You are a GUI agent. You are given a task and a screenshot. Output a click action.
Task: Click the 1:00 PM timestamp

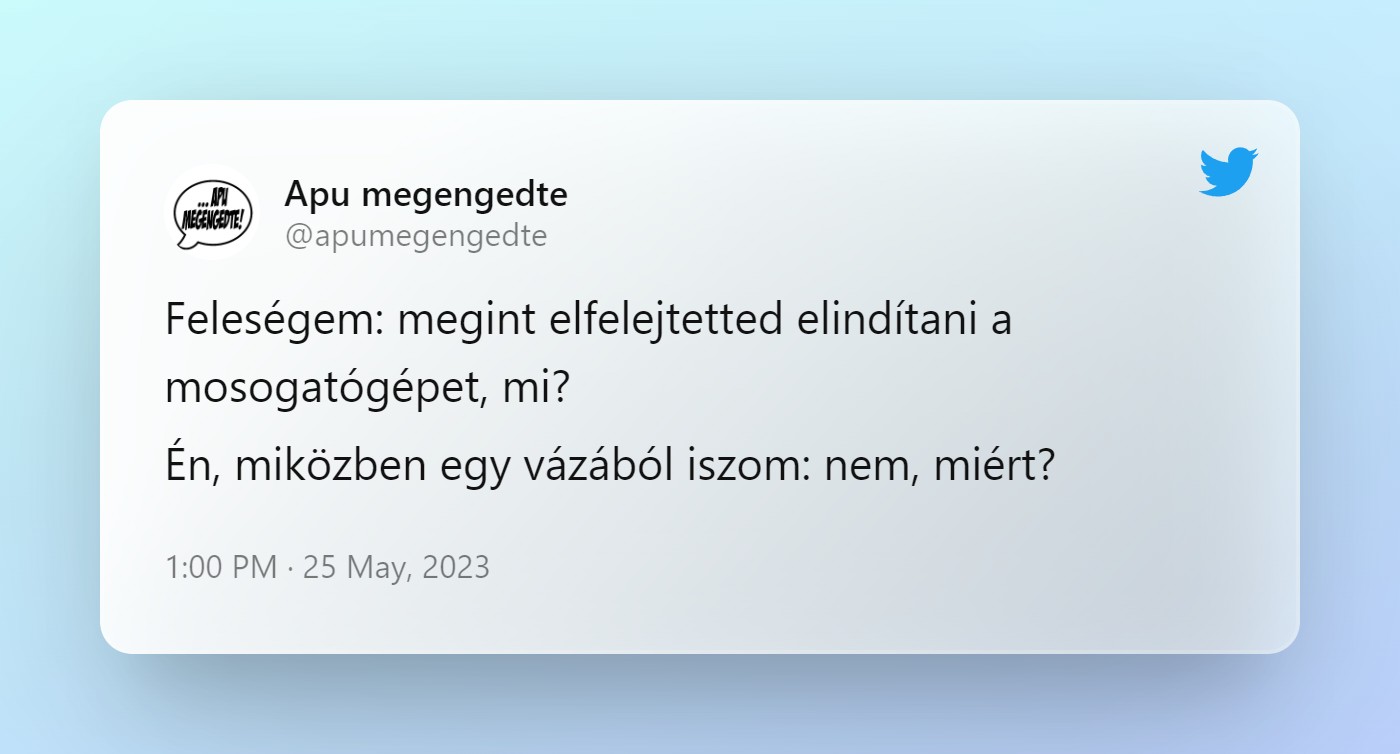(222, 568)
